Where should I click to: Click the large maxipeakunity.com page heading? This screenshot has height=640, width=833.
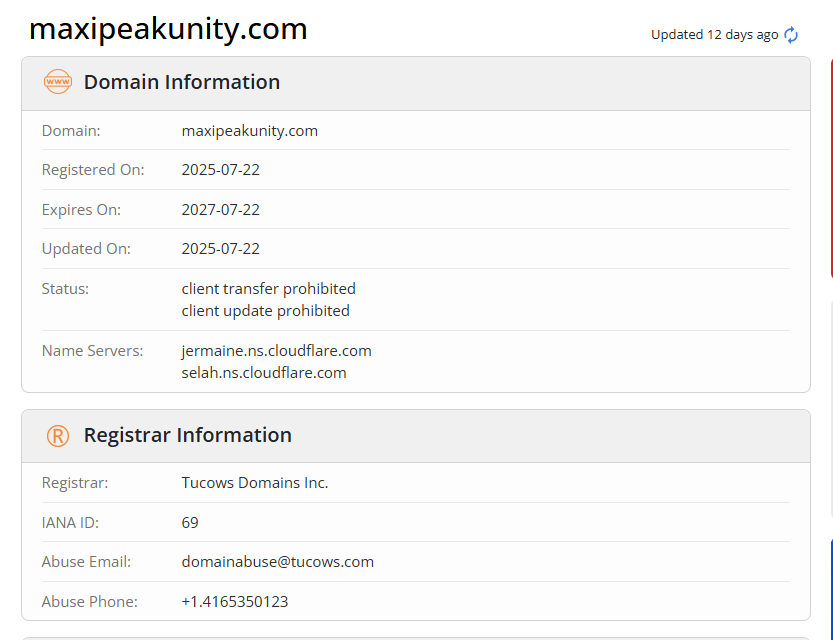point(168,29)
